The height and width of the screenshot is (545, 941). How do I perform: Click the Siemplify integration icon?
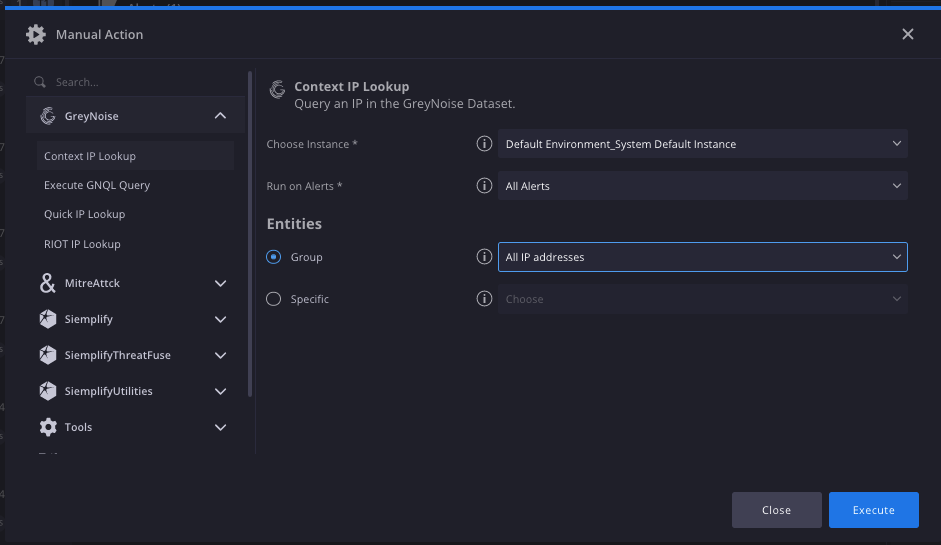click(48, 319)
